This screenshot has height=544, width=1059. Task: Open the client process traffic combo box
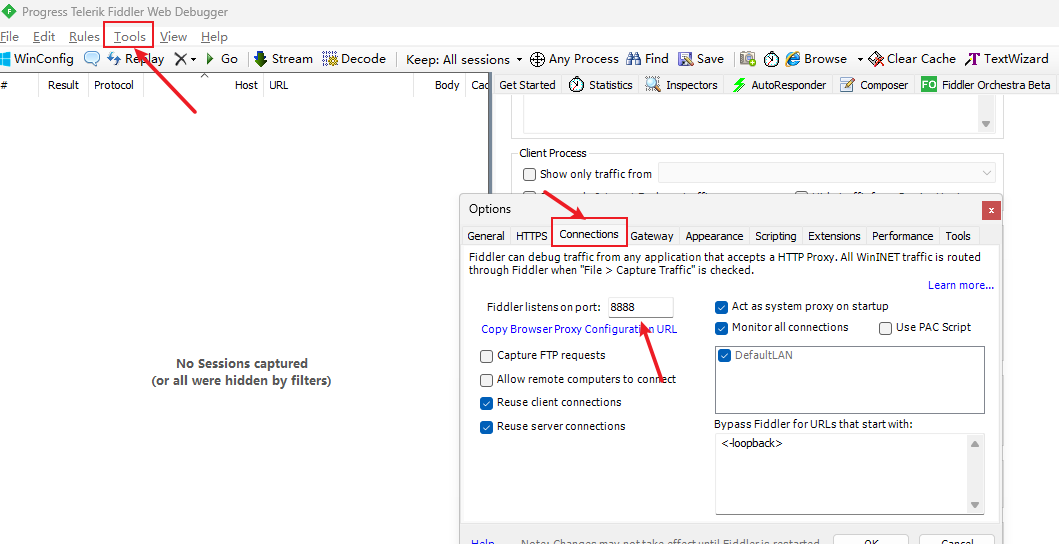pos(827,174)
